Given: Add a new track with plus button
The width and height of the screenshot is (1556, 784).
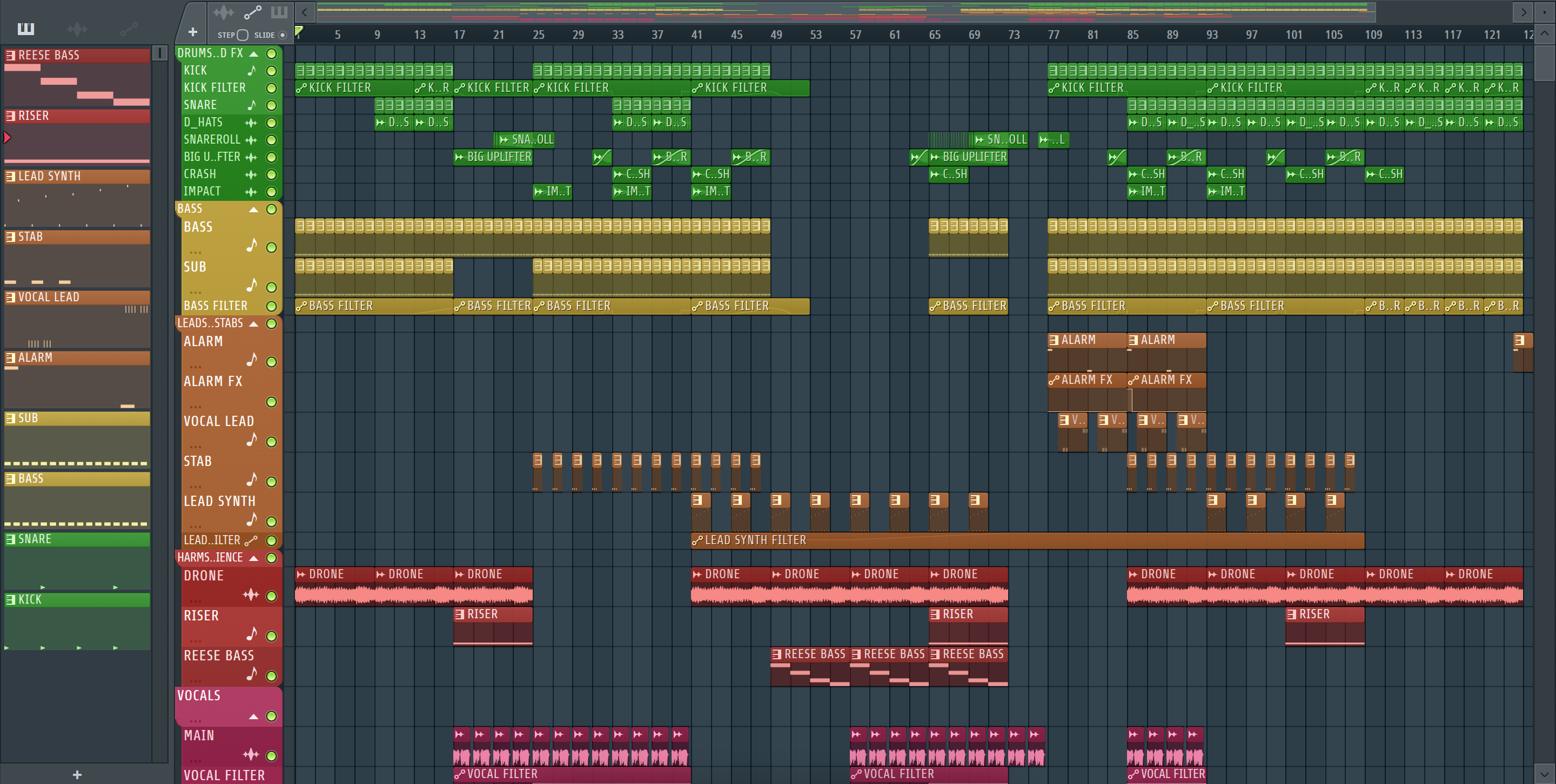Looking at the screenshot, I should coord(193,32).
